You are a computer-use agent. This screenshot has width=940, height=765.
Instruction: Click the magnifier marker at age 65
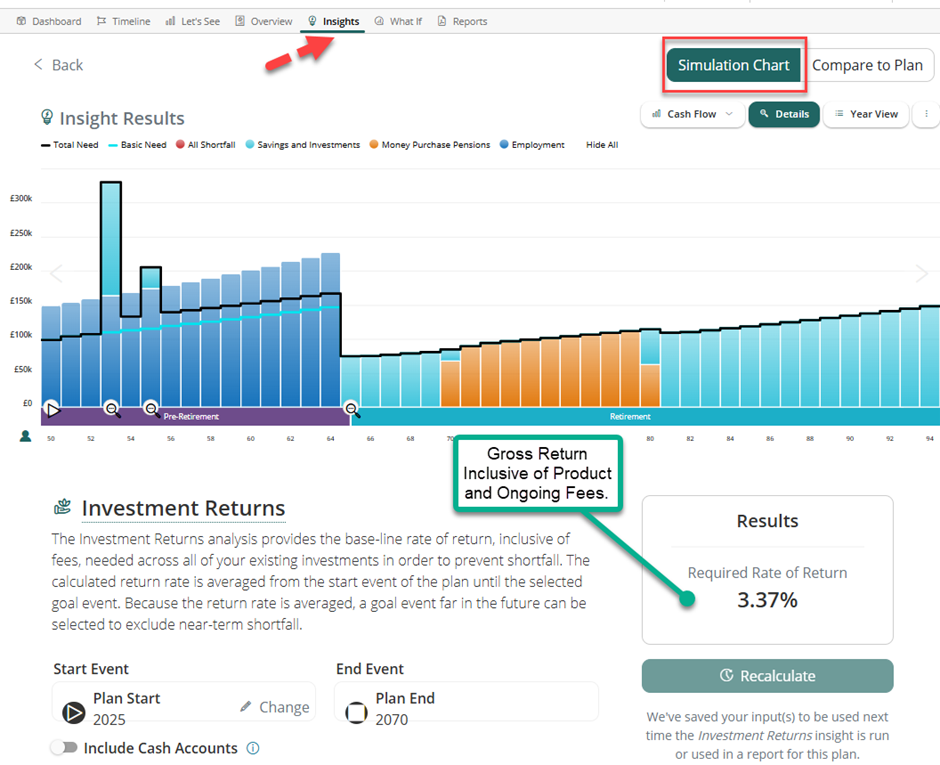[x=352, y=409]
